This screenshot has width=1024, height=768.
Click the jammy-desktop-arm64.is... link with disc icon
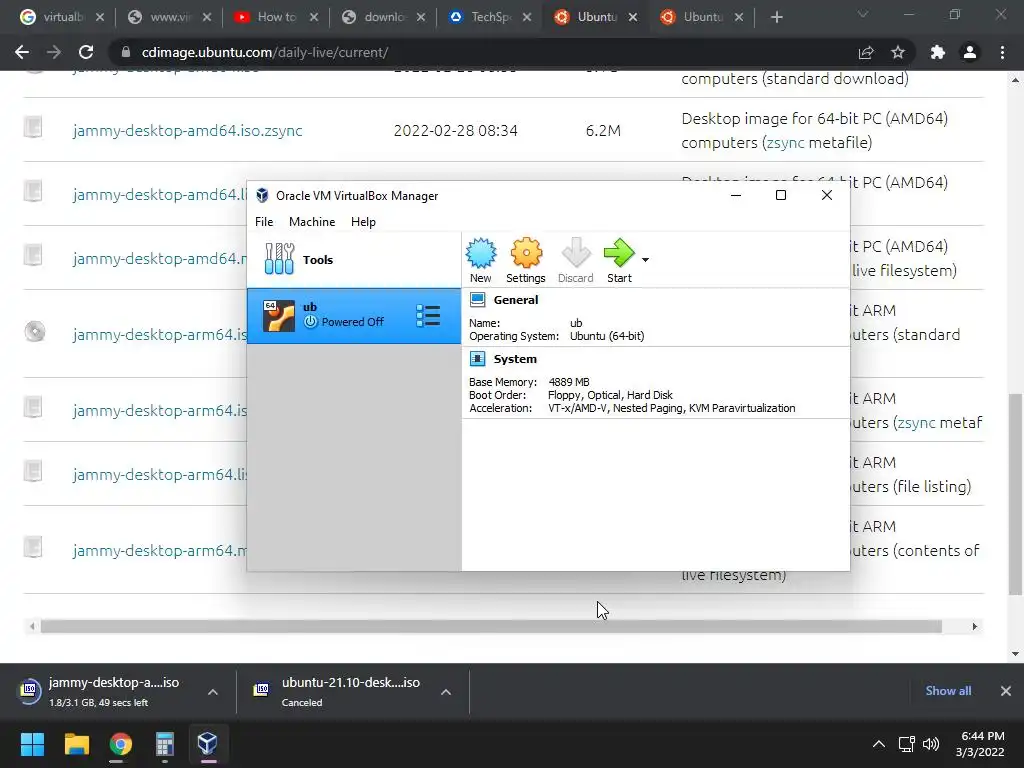(x=160, y=334)
